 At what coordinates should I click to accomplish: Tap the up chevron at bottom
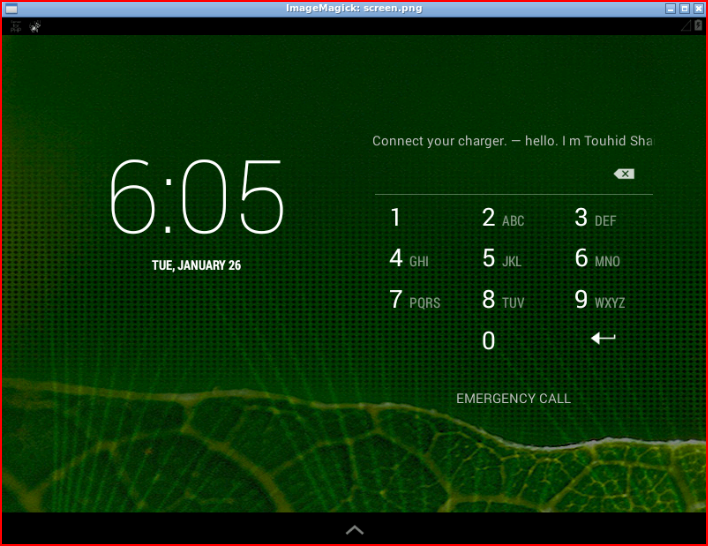(x=354, y=530)
